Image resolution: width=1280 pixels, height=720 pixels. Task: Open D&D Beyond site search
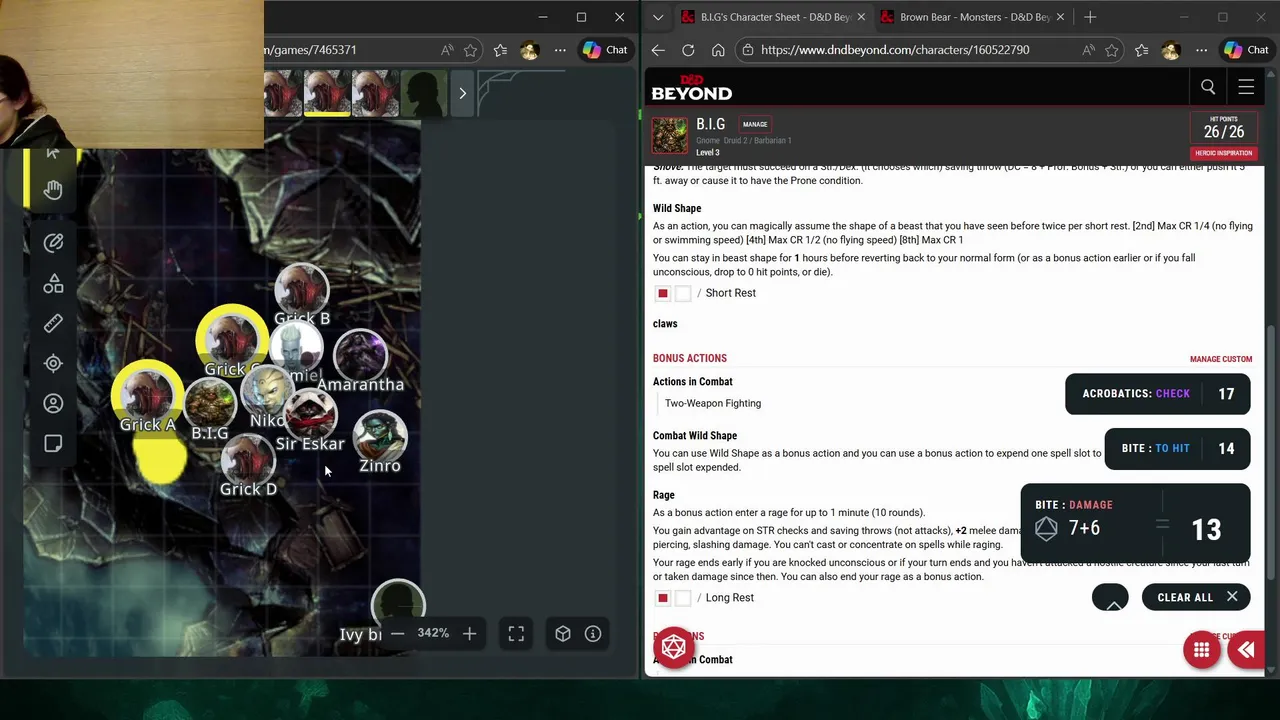tap(1208, 87)
